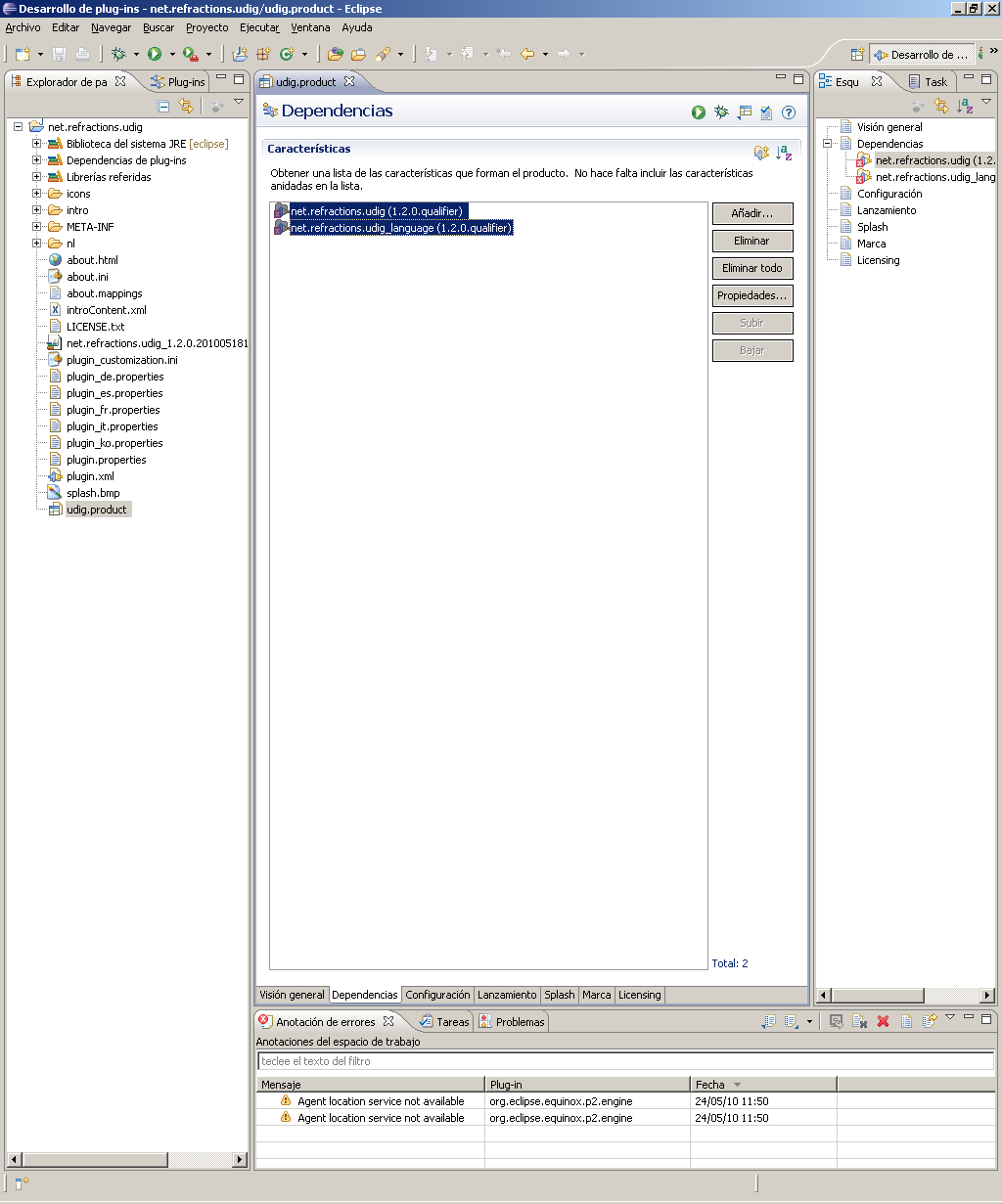Click the Search flashlight toolbar icon
1002x1204 pixels.
coord(383,54)
